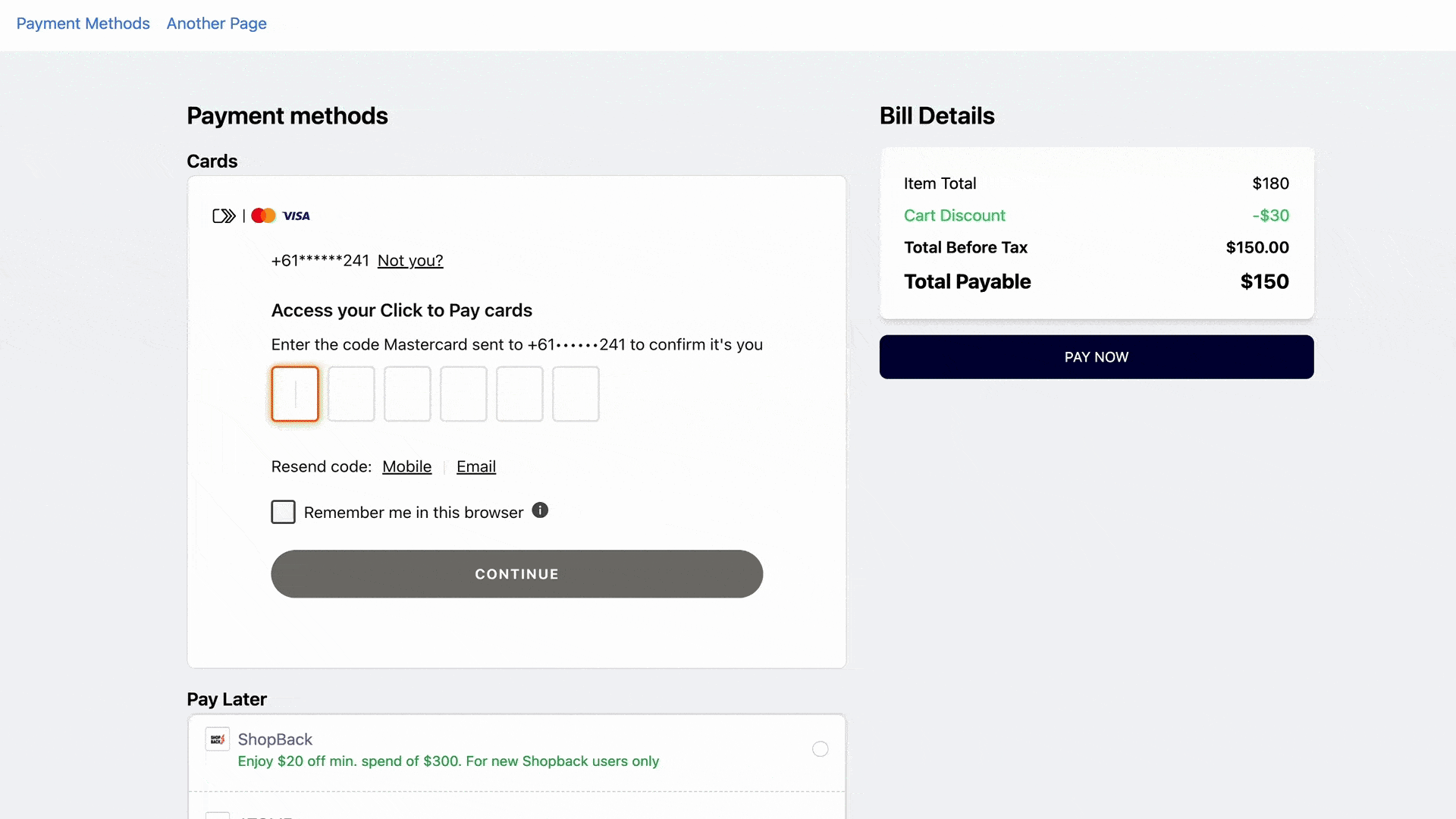Go to Another Page nav link
Image resolution: width=1456 pixels, height=819 pixels.
pos(217,24)
